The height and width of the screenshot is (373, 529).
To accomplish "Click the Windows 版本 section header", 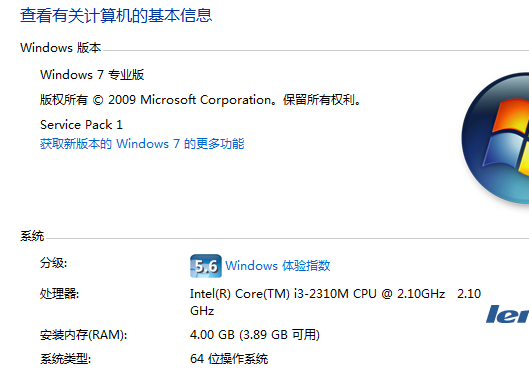I will [x=61, y=48].
